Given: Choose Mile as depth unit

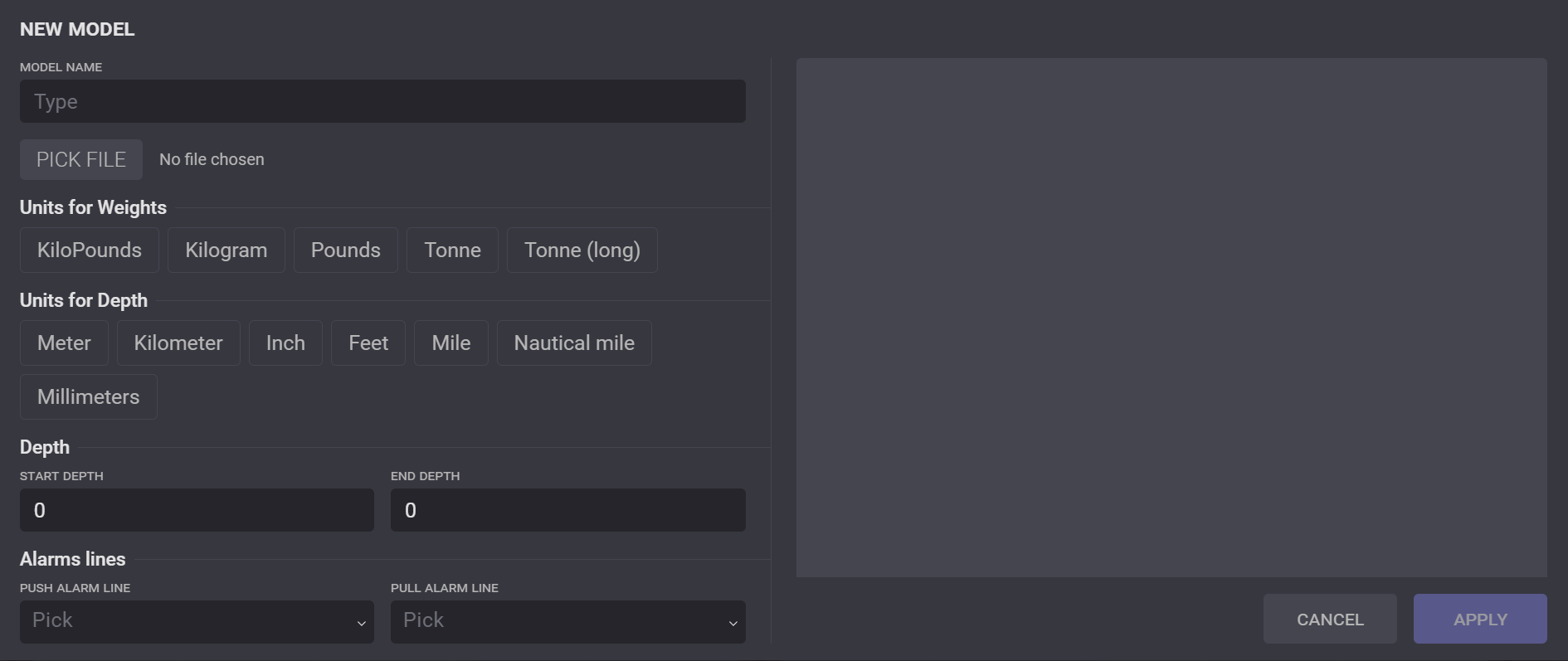Looking at the screenshot, I should tap(451, 343).
